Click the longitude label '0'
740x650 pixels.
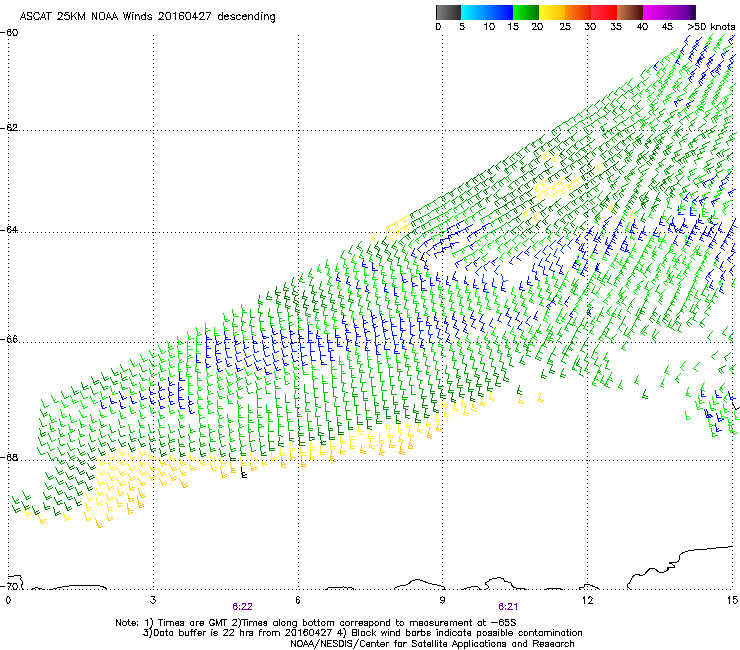pyautogui.click(x=8, y=600)
